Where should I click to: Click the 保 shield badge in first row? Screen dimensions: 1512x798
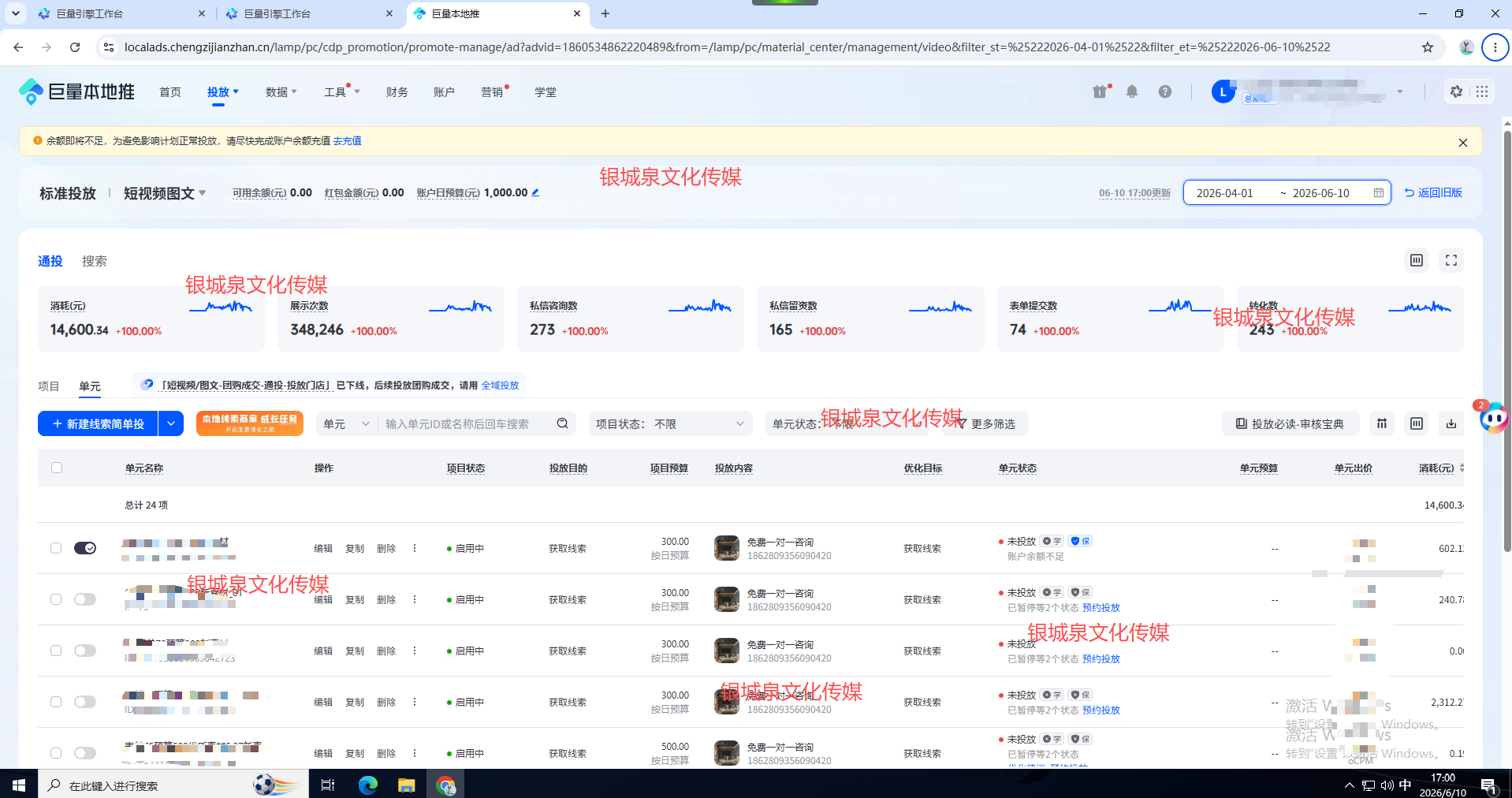(x=1080, y=541)
